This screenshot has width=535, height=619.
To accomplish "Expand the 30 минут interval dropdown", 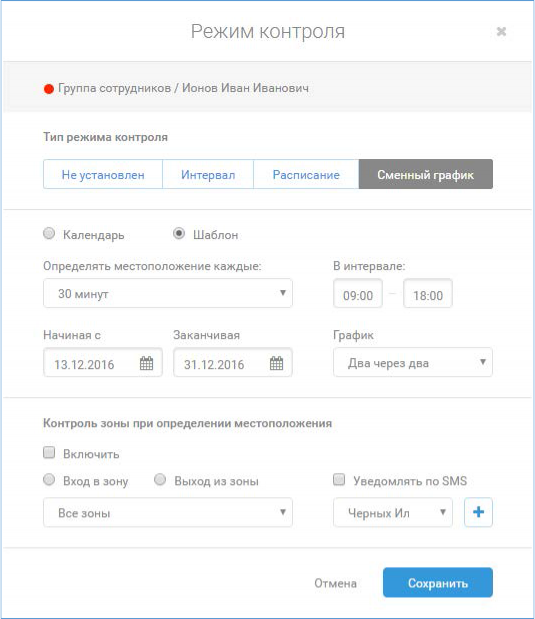I will (168, 293).
